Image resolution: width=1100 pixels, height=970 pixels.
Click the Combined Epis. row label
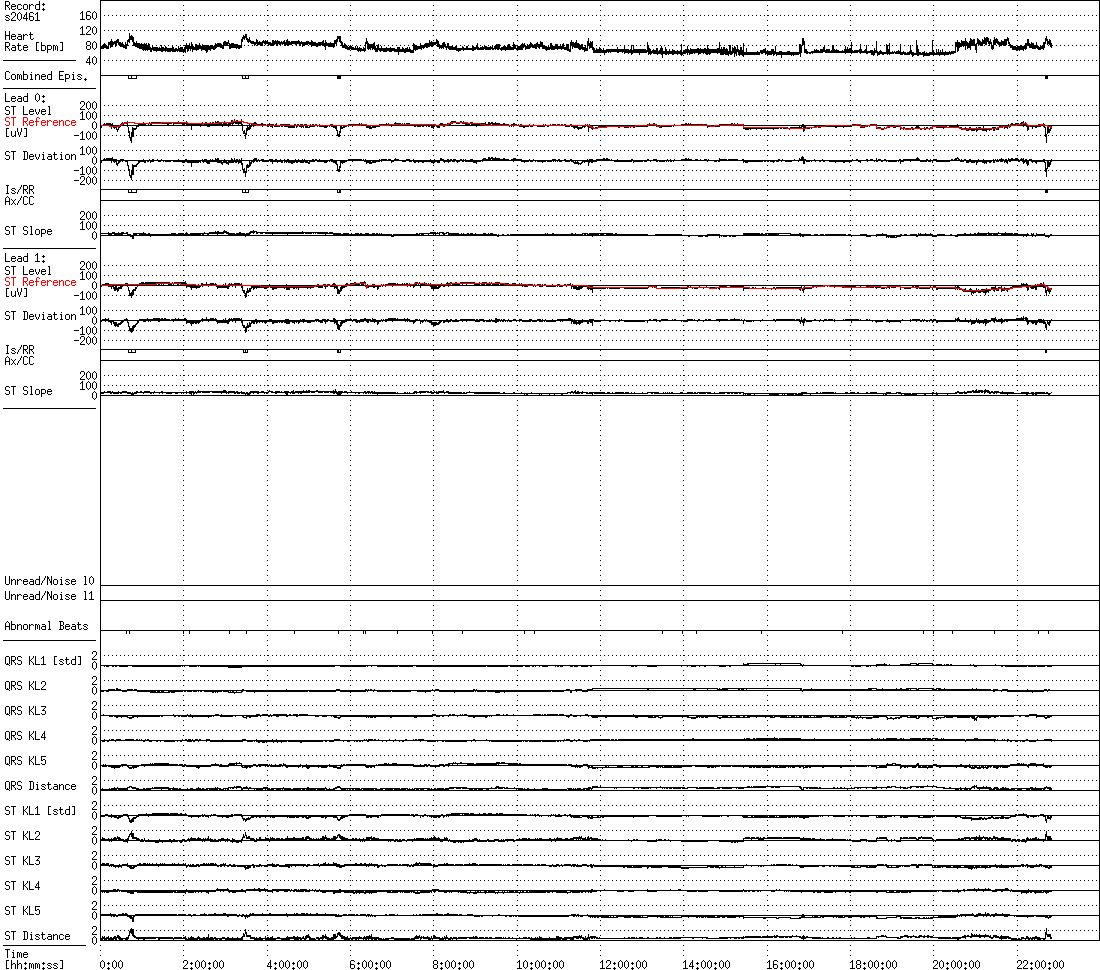[x=45, y=76]
